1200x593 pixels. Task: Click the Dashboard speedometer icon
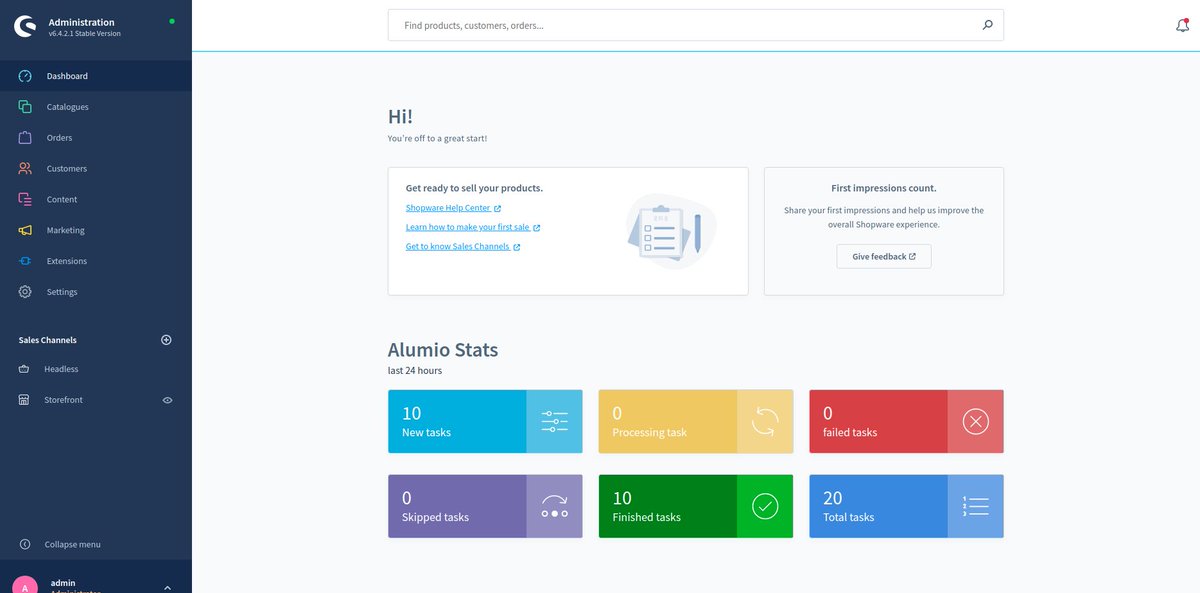tap(25, 76)
